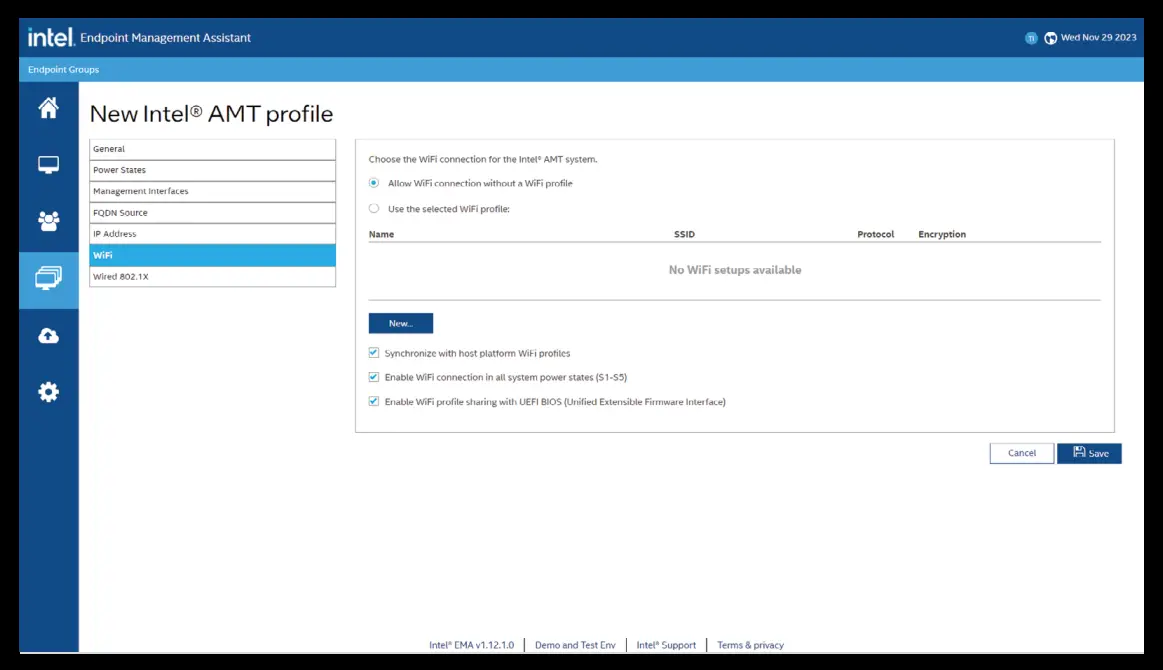Click the Endpoint Groups breadcrumb

pos(63,70)
